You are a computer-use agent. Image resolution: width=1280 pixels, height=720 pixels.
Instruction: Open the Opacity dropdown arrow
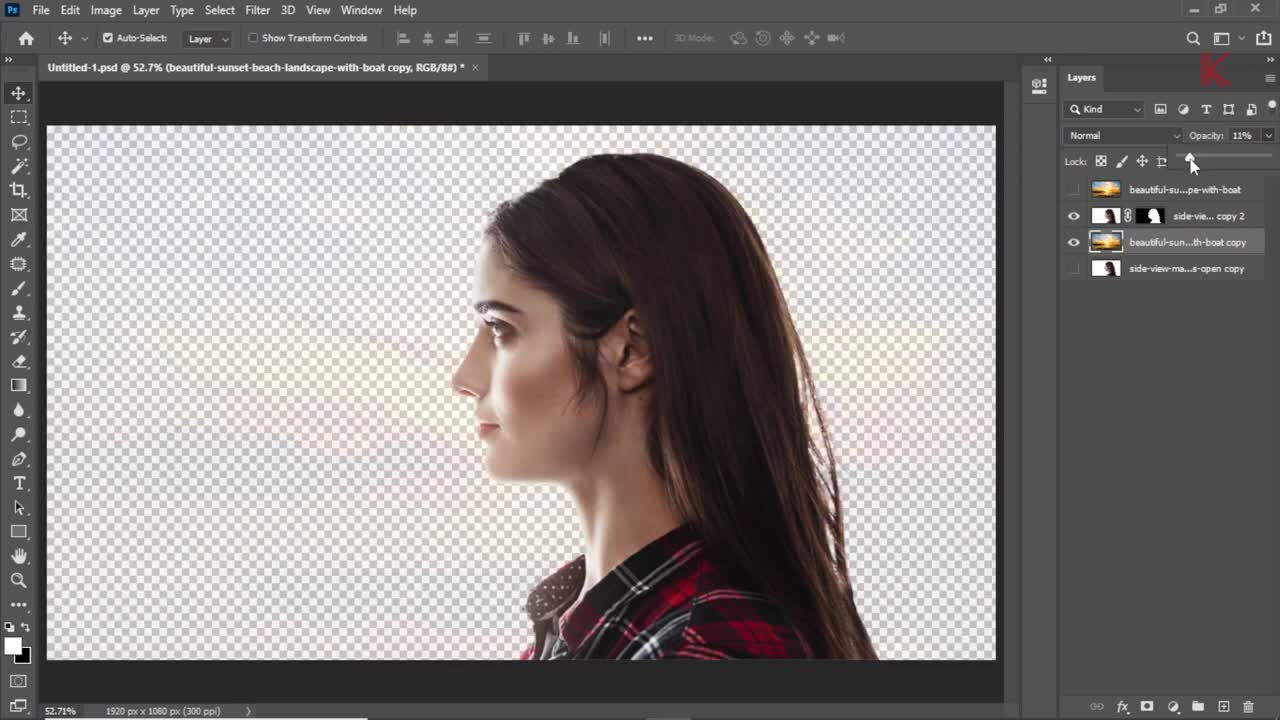pos(1268,135)
